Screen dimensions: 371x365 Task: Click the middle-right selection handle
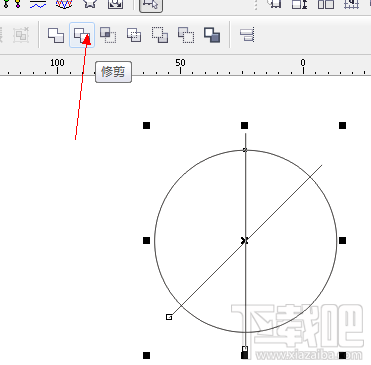coord(342,240)
